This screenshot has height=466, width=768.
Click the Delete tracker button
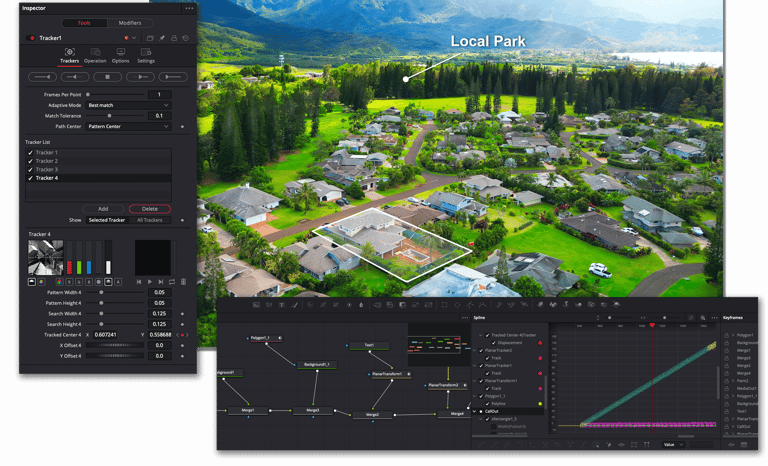click(149, 209)
